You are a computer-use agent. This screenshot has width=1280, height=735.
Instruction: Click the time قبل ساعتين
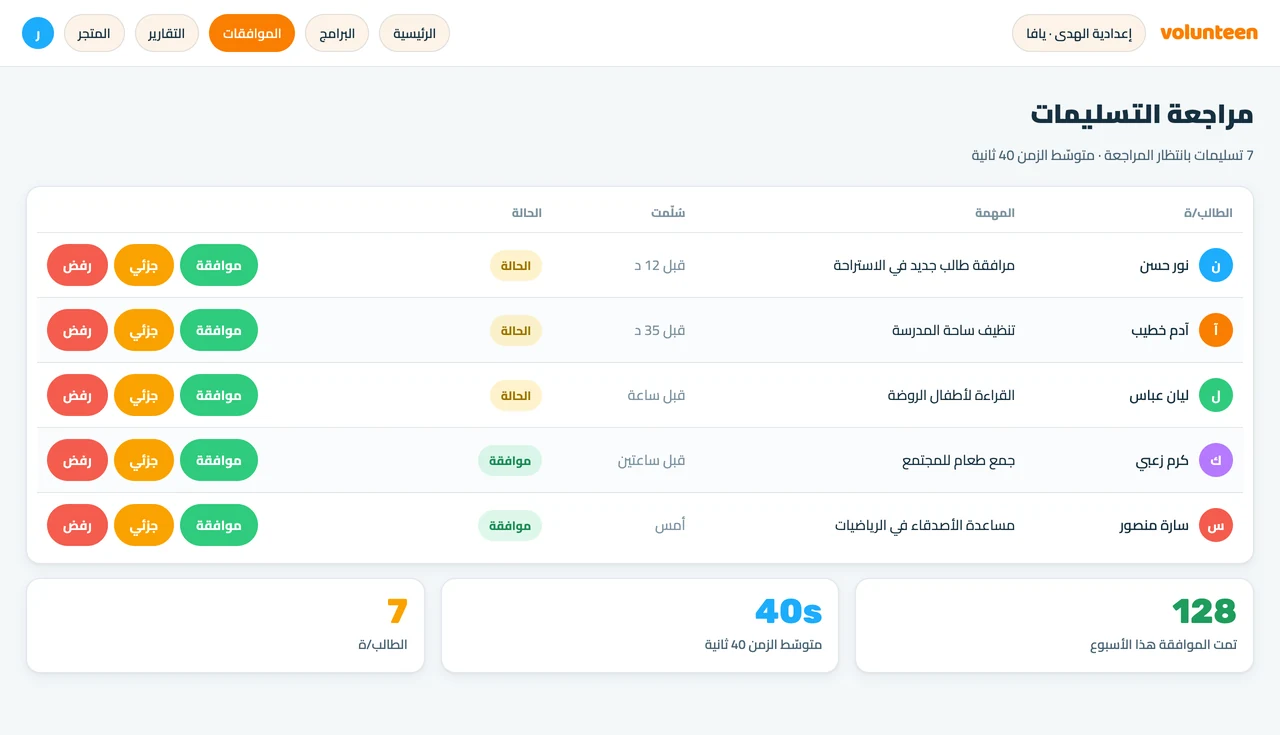pos(651,460)
